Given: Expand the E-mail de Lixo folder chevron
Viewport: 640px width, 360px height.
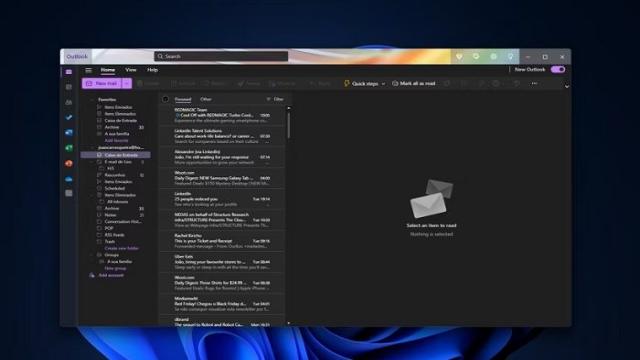Looking at the screenshot, I should click(x=92, y=162).
